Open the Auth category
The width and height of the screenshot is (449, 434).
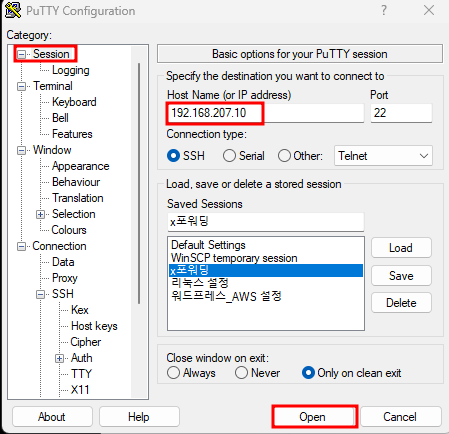(x=82, y=358)
